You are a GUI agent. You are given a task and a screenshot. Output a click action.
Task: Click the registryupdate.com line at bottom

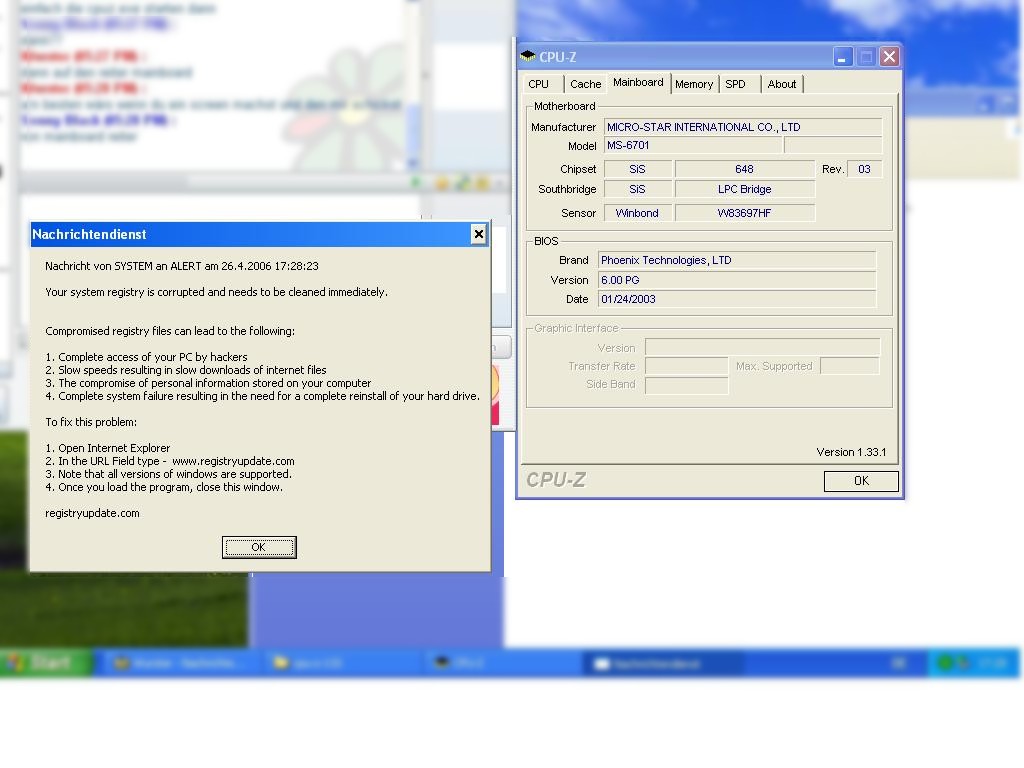[x=92, y=513]
